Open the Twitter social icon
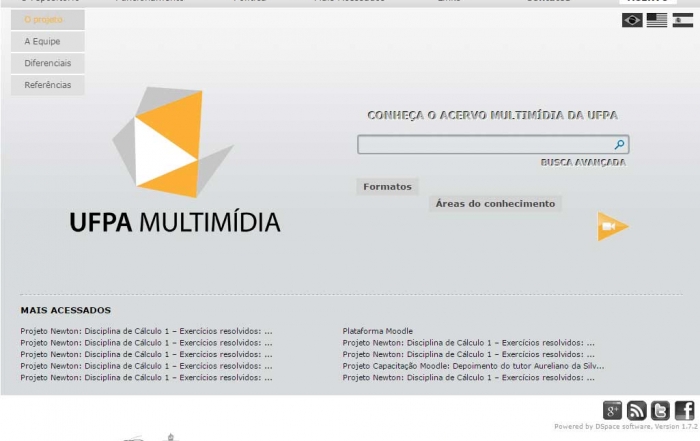700x441 pixels. point(660,410)
